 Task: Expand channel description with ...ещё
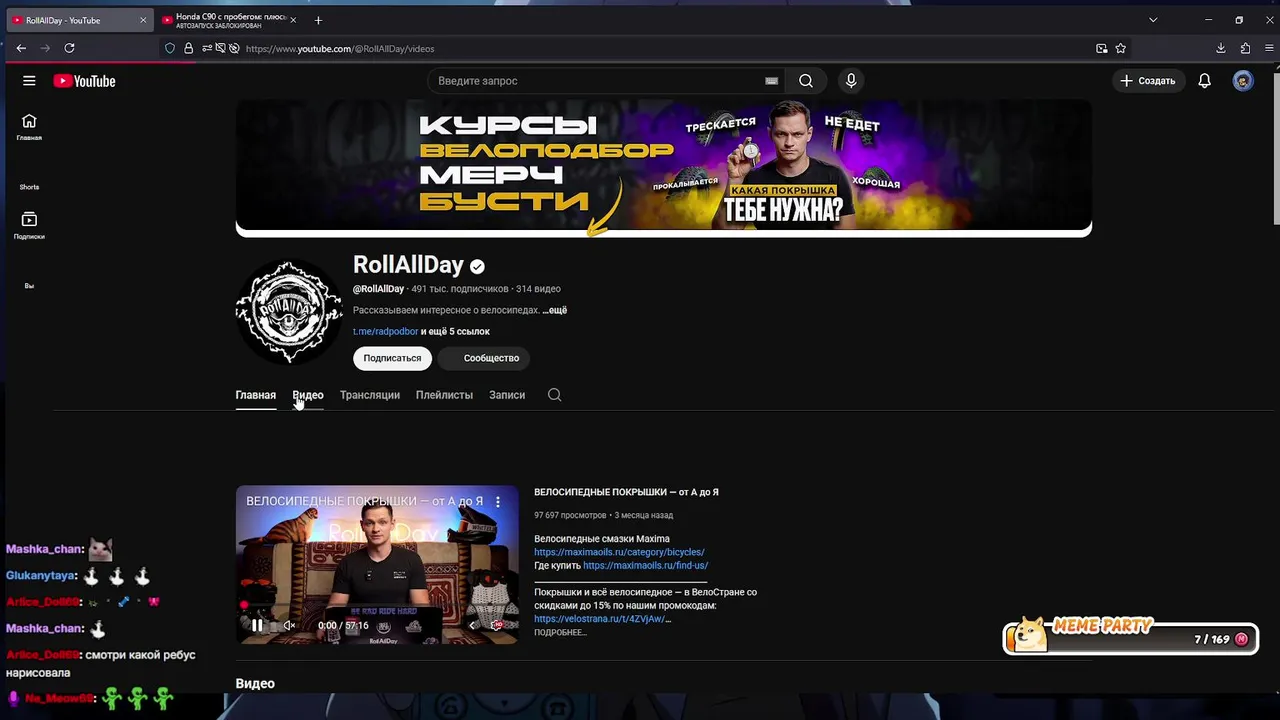point(554,310)
